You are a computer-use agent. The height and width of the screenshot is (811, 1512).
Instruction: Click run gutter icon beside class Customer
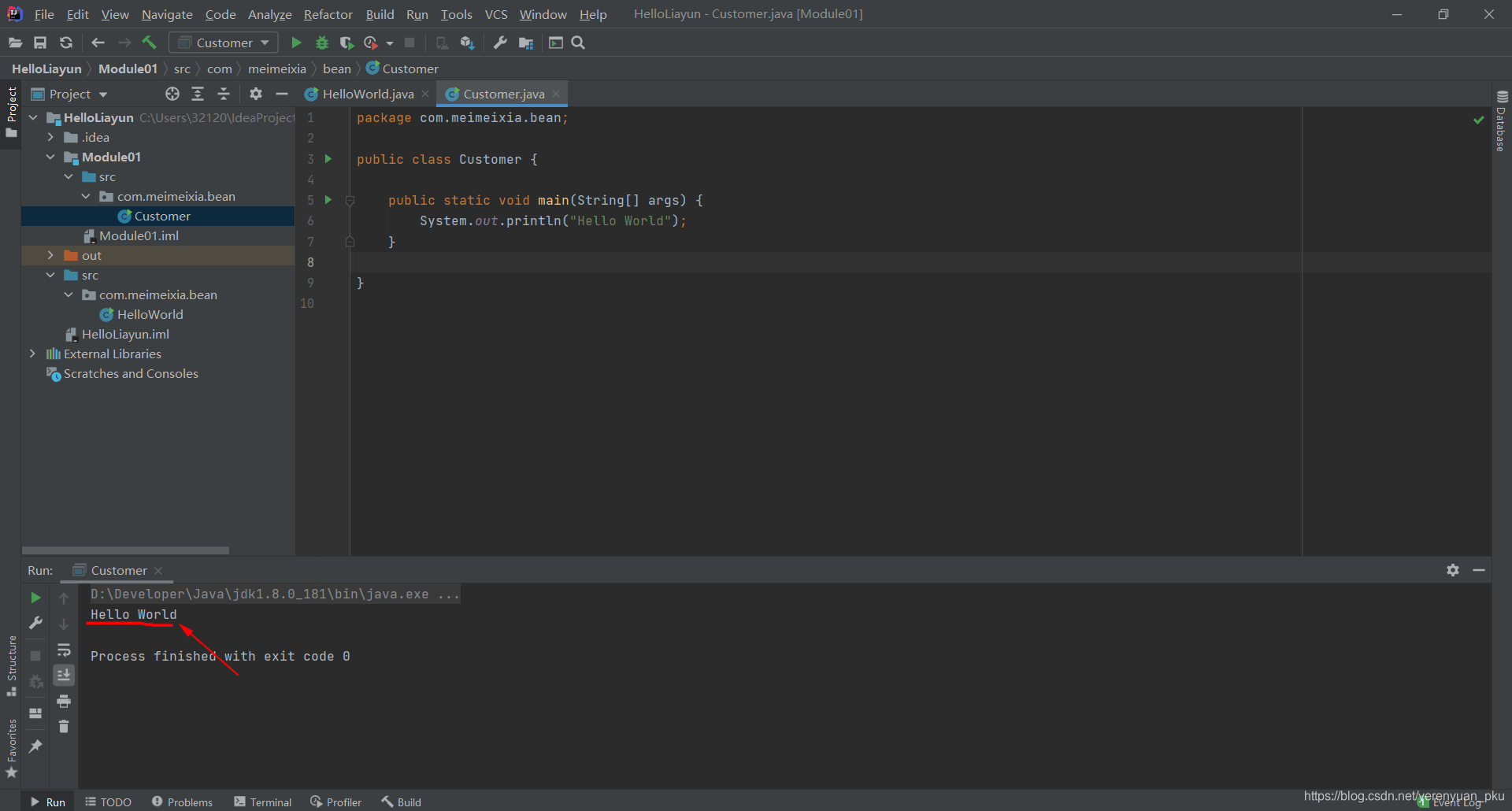tap(328, 159)
